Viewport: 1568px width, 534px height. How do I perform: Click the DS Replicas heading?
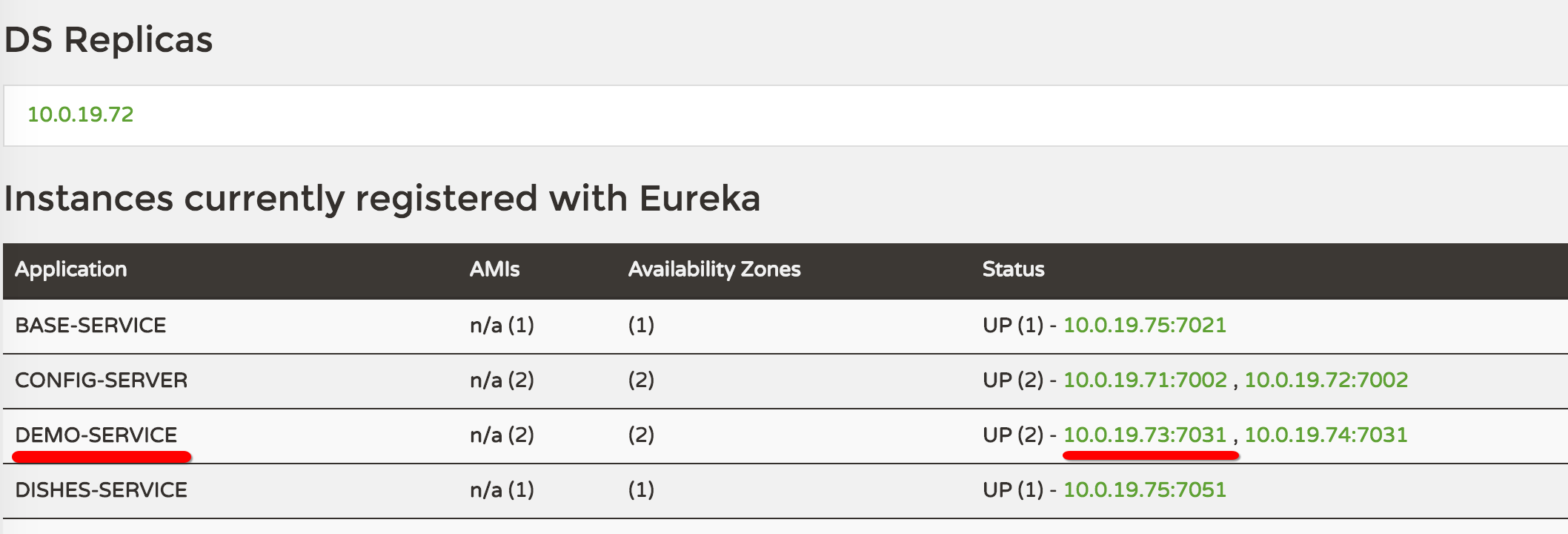[109, 39]
